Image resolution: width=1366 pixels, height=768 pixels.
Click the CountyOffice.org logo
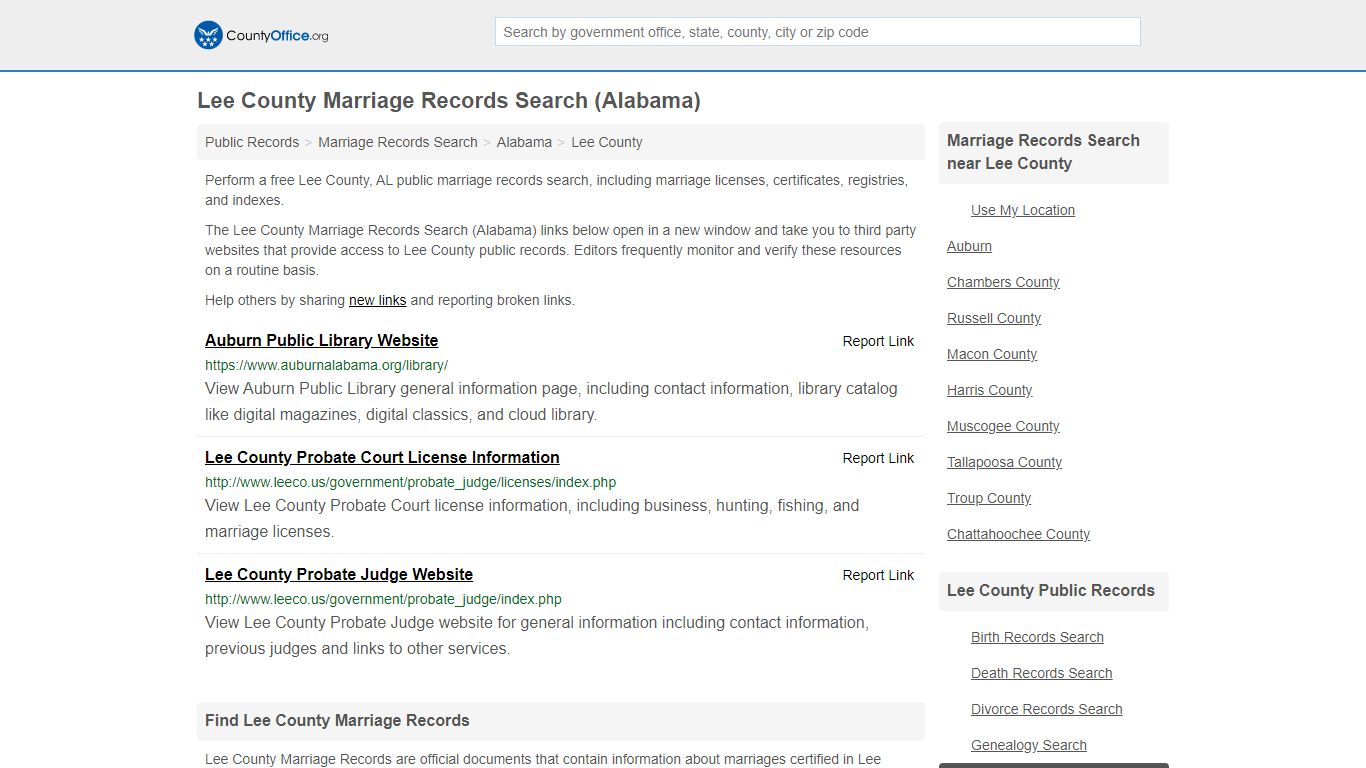261,35
